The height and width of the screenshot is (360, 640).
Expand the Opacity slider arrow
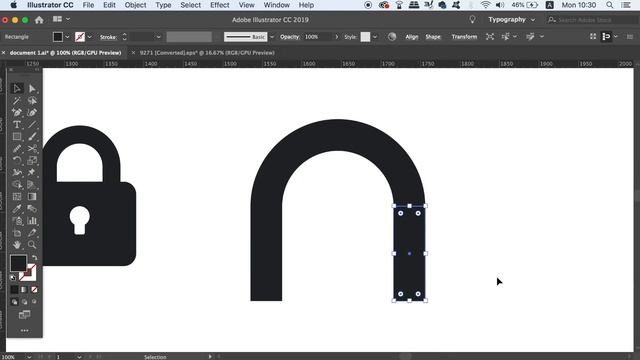click(x=337, y=37)
